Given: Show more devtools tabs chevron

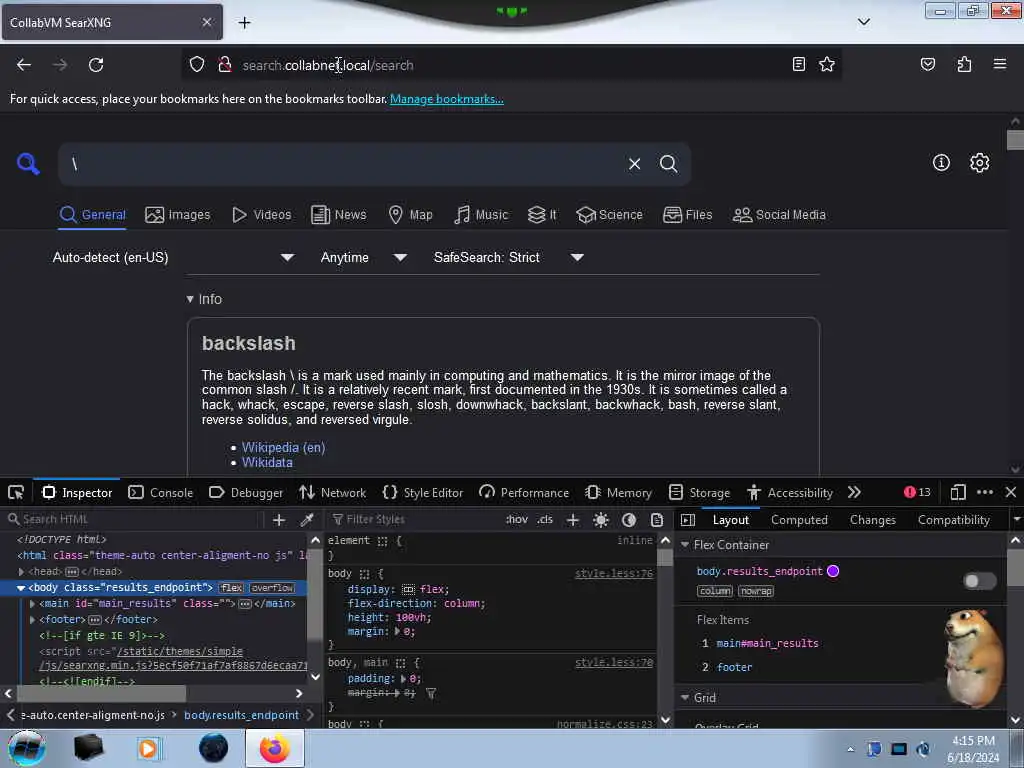Looking at the screenshot, I should click(854, 492).
